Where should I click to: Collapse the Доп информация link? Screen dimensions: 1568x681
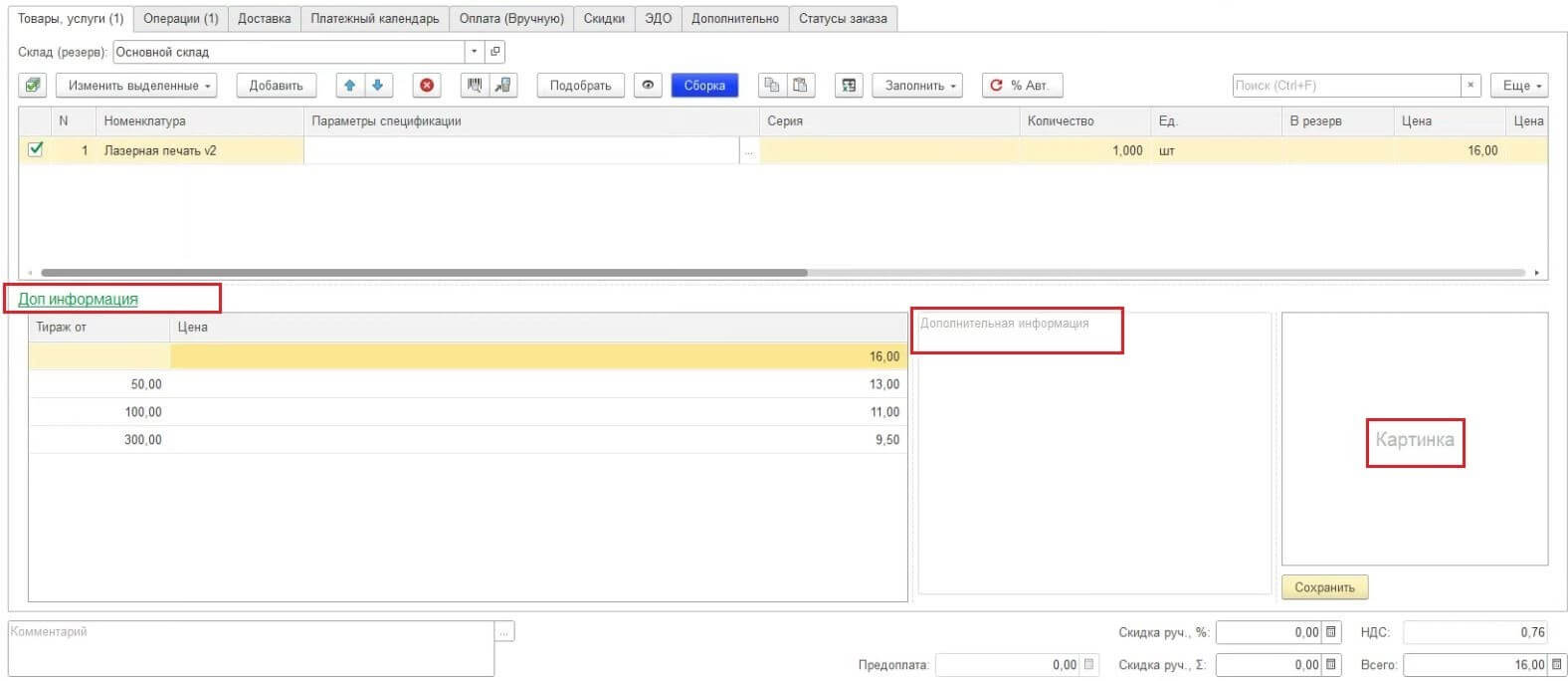coord(78,299)
